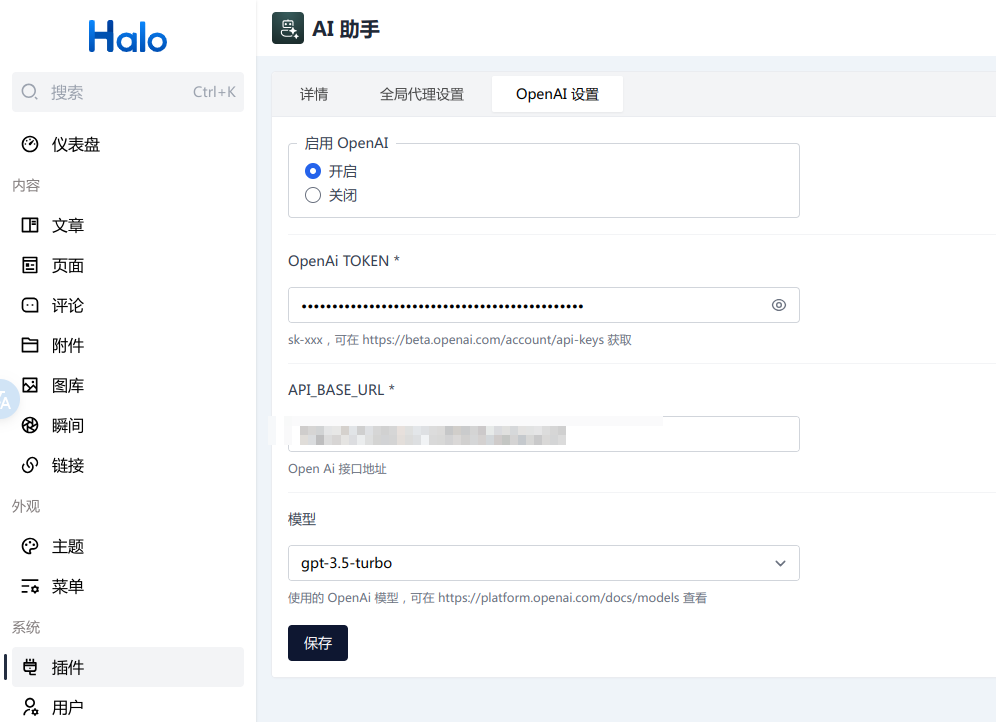Open the 主题 theme palette icon
Viewport: 996px width, 722px height.
point(28,546)
